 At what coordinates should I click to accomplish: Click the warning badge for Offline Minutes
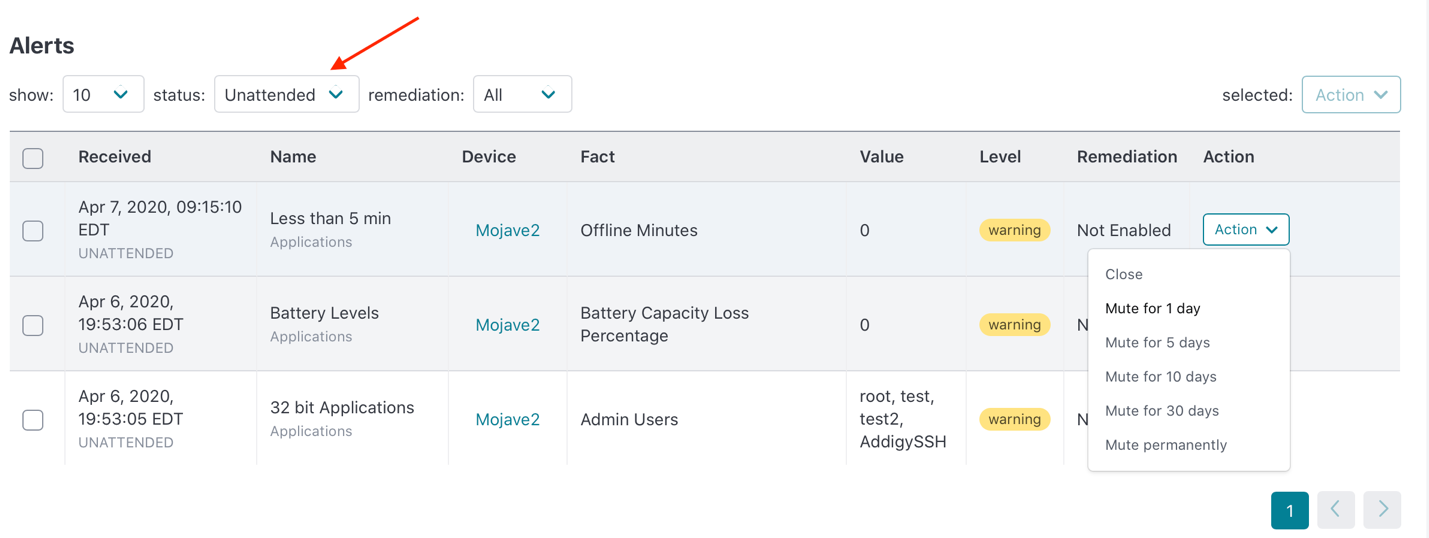click(1014, 230)
